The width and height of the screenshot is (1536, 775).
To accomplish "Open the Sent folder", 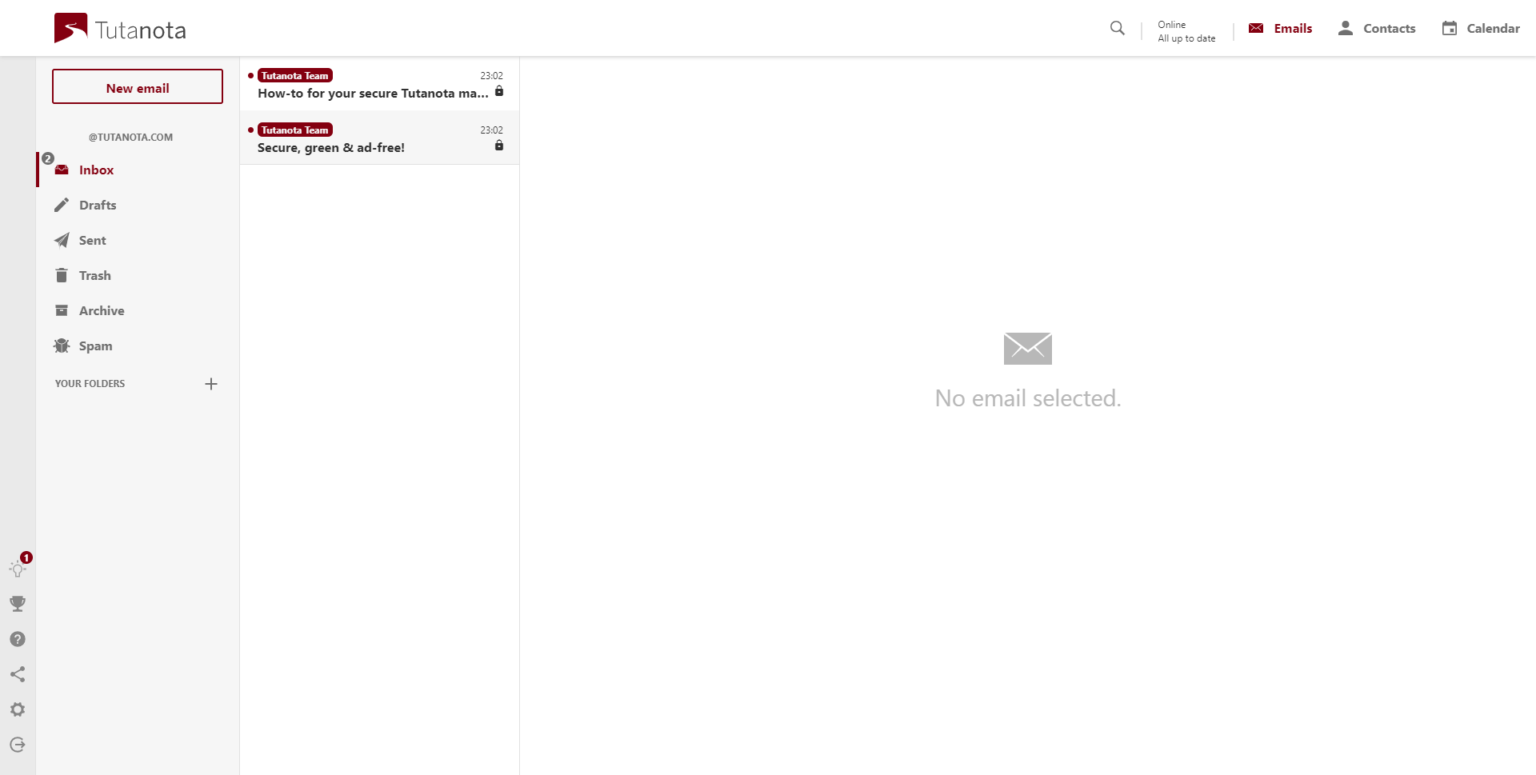I will click(x=92, y=240).
